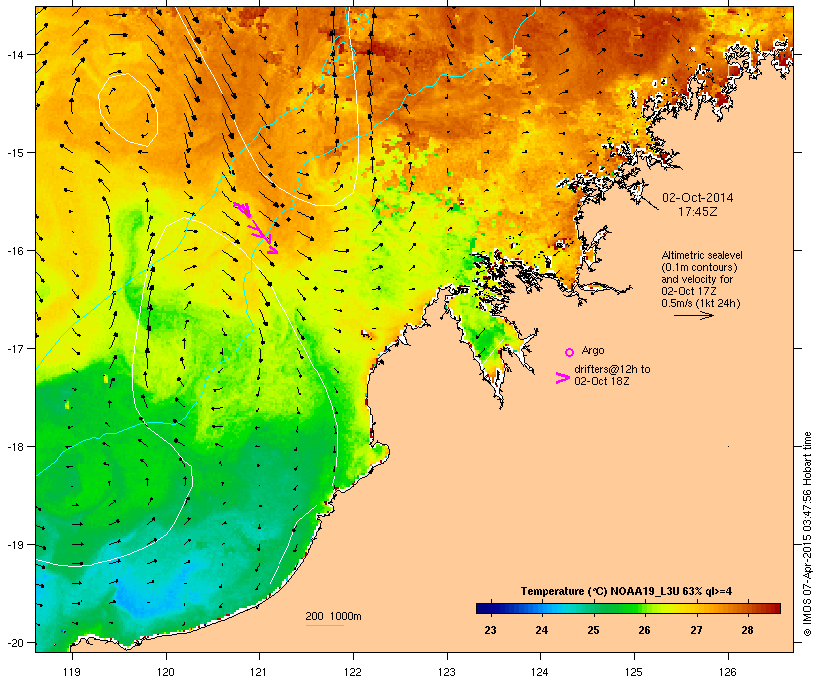Click longitude axis label 120

166,672
